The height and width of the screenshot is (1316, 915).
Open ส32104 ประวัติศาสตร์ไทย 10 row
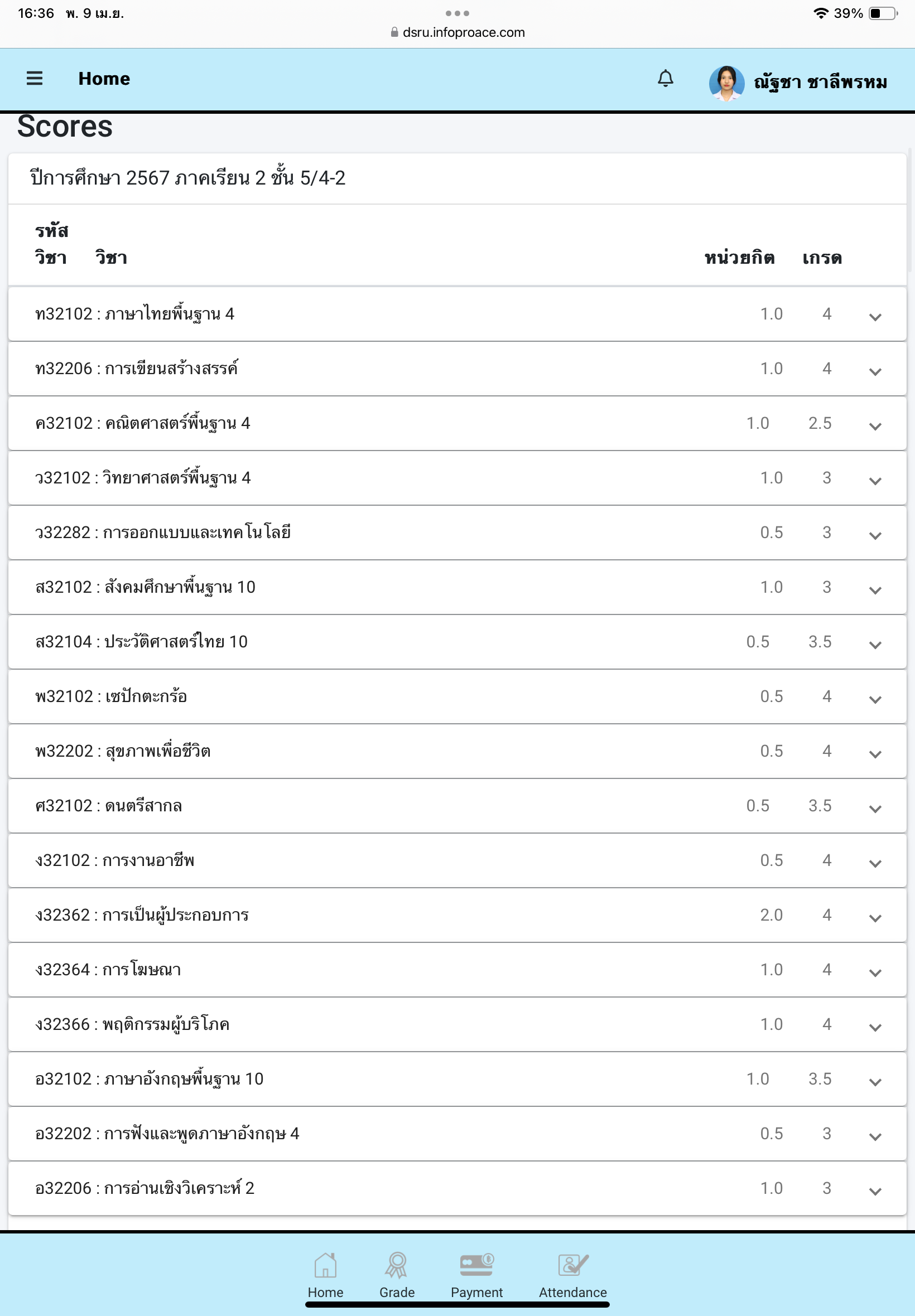457,642
